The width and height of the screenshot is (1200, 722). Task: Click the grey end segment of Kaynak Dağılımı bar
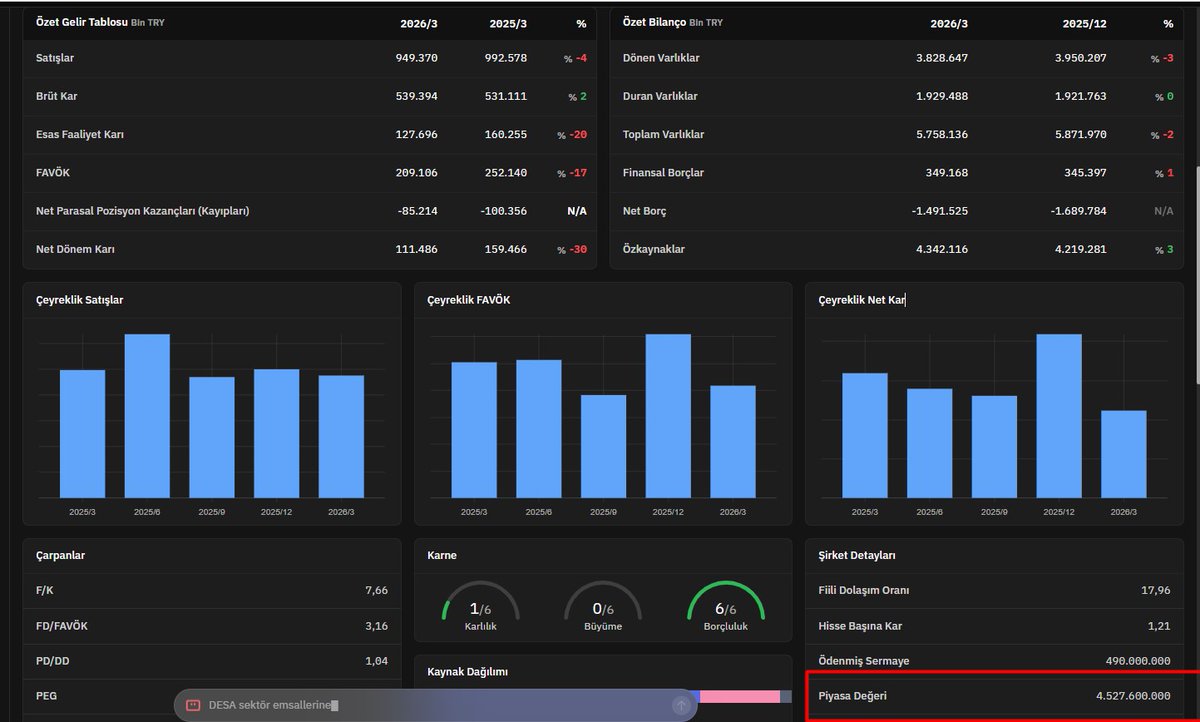pyautogui.click(x=786, y=696)
